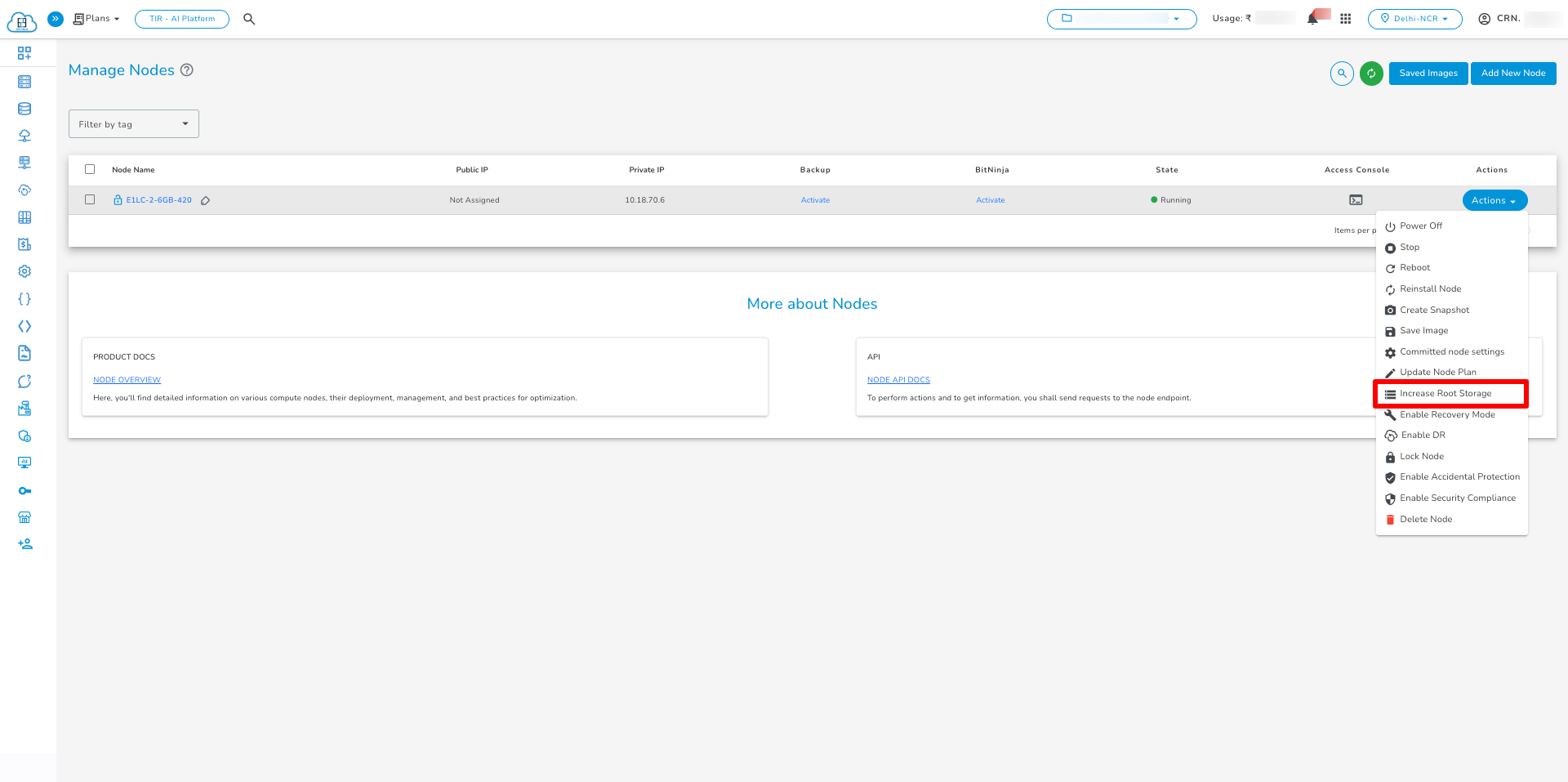Screen dimensions: 1568x782
Task: Select the E1LC-2-6GB-420 row checkbox
Action: [90, 200]
